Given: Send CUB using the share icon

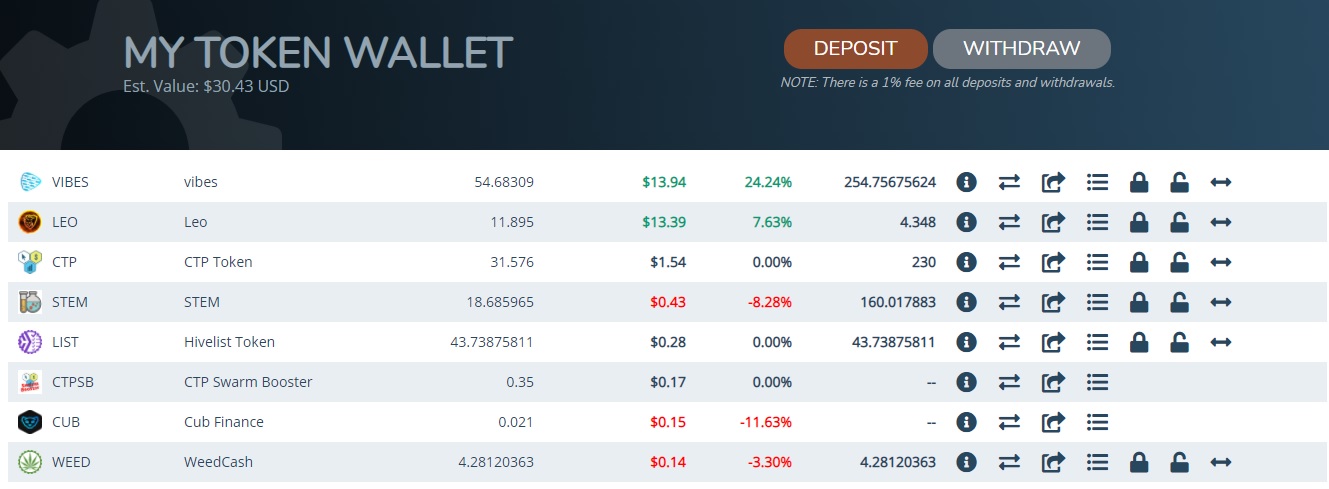Looking at the screenshot, I should tap(1053, 422).
